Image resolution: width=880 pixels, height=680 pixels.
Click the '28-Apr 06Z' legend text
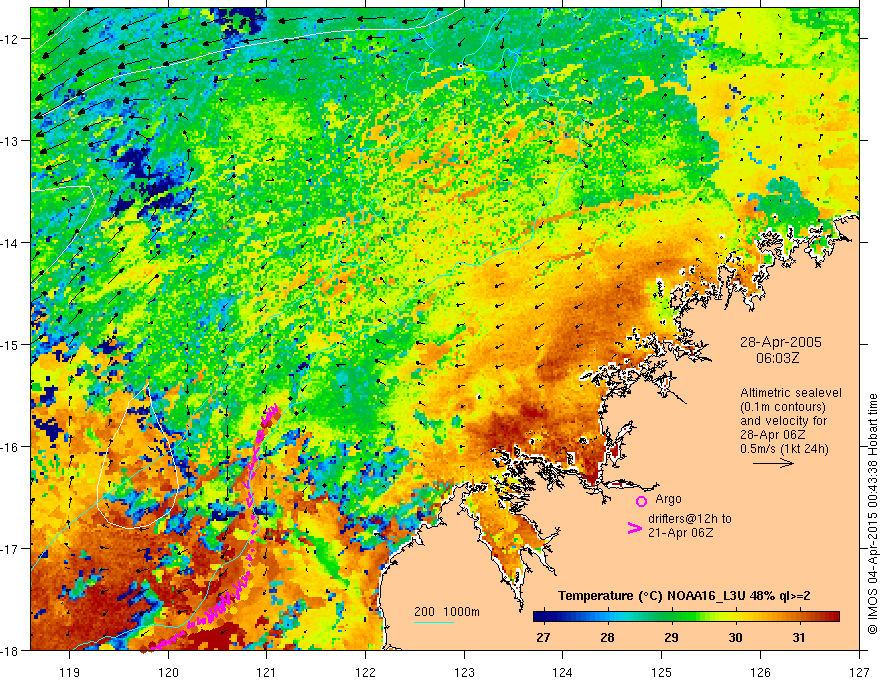[773, 435]
